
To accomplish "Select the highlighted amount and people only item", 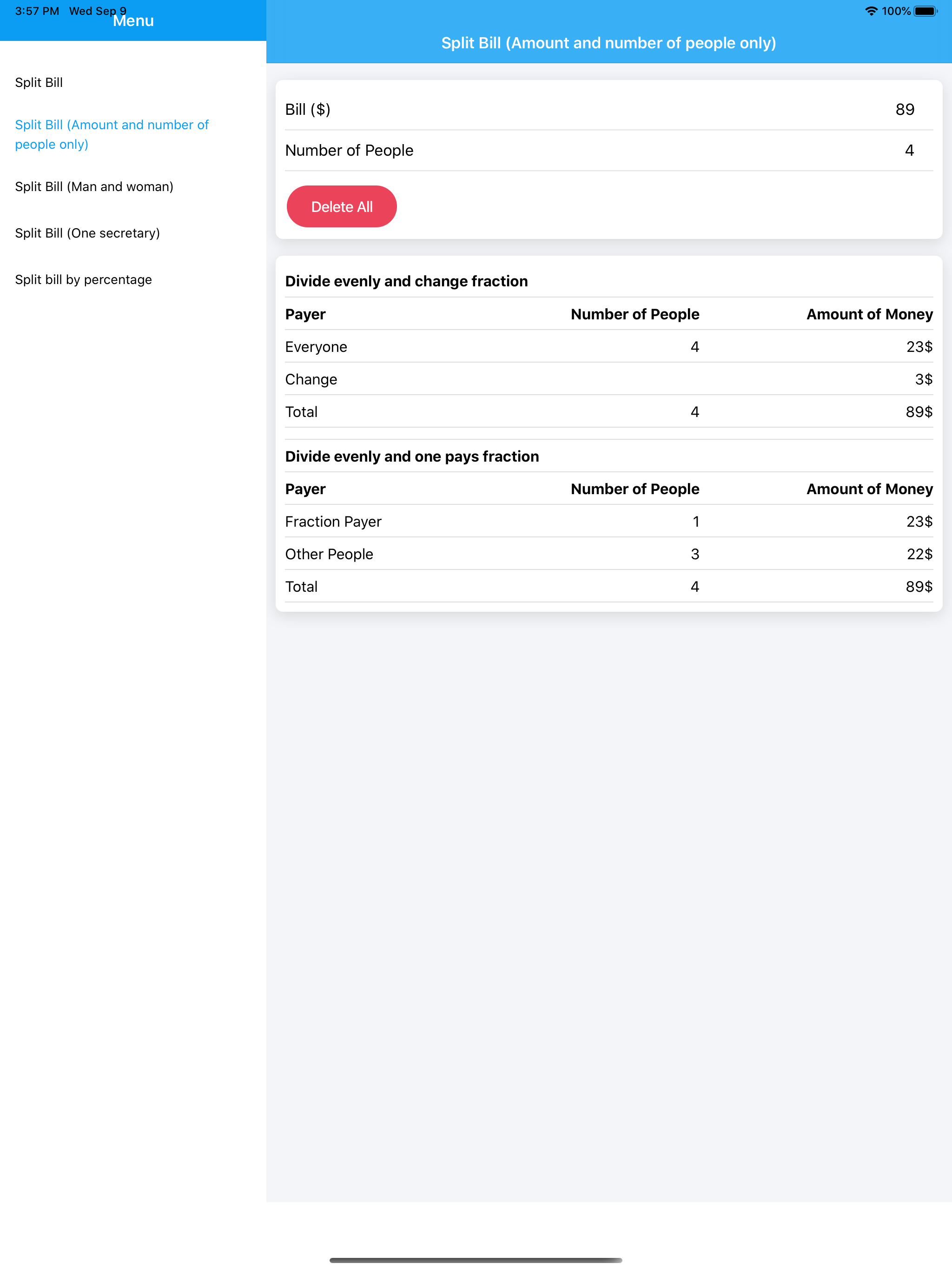I will [112, 134].
